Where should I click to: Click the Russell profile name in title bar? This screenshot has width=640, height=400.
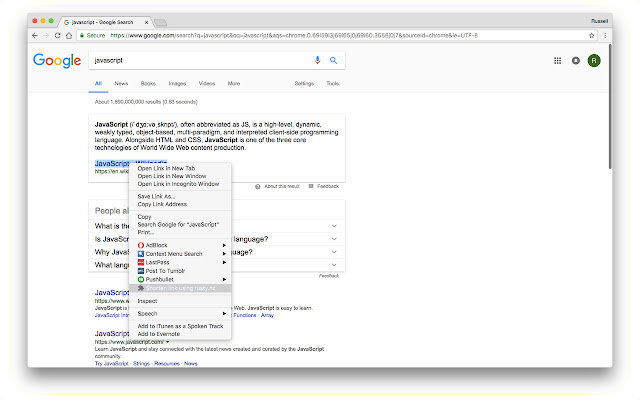click(x=599, y=21)
